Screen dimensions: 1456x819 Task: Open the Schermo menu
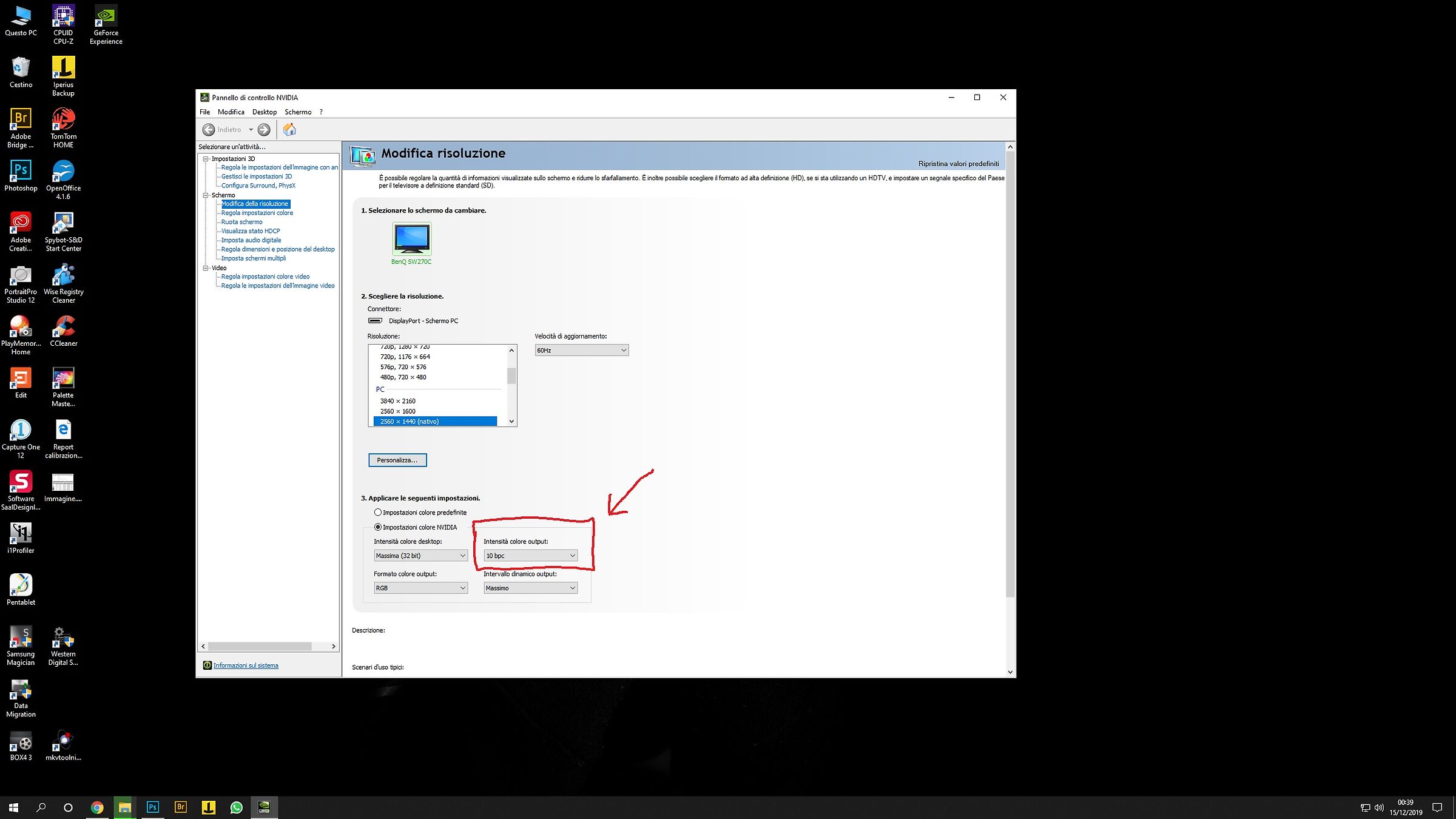(298, 112)
